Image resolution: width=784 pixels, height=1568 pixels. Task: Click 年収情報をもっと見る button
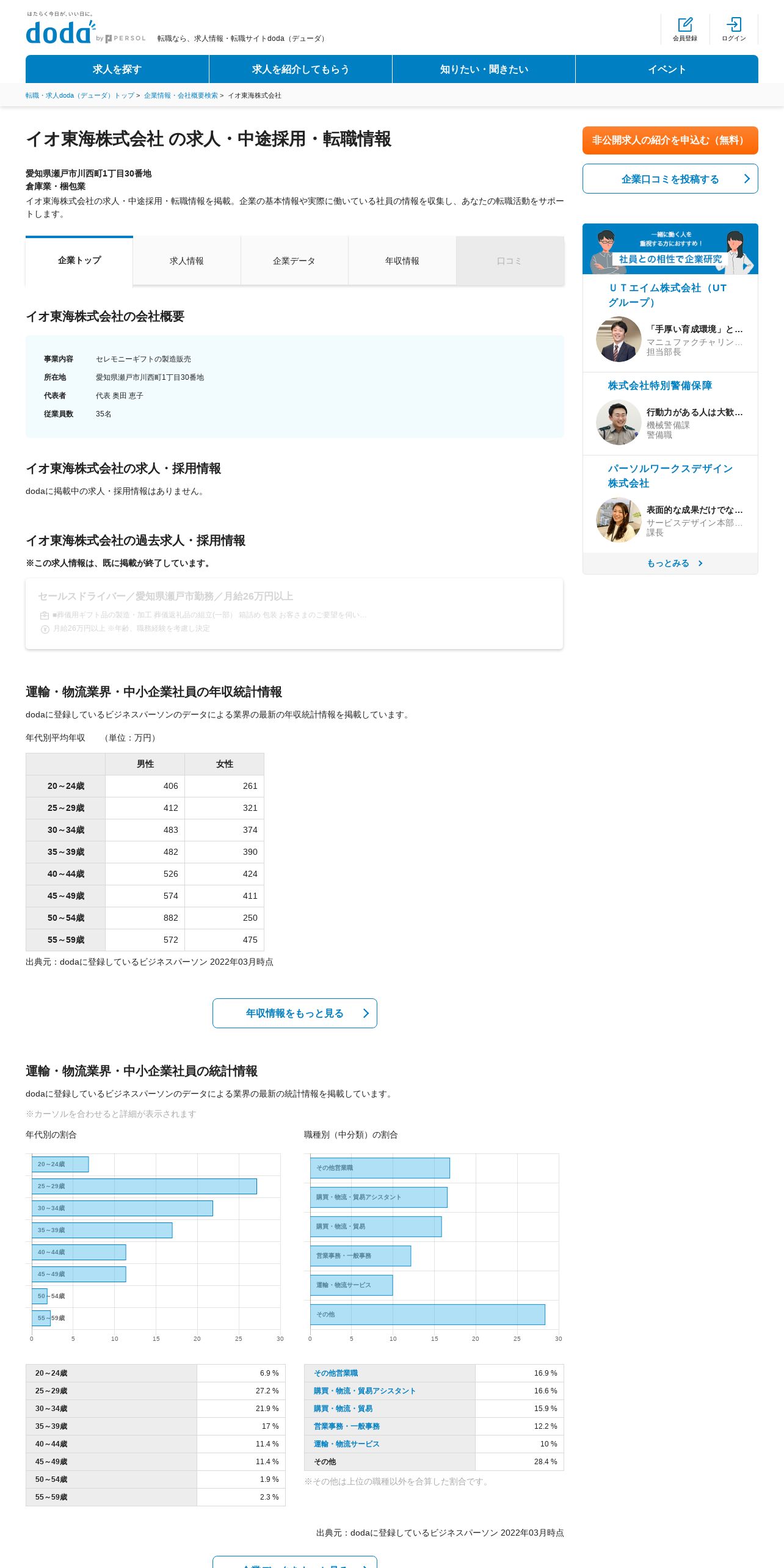295,1013
